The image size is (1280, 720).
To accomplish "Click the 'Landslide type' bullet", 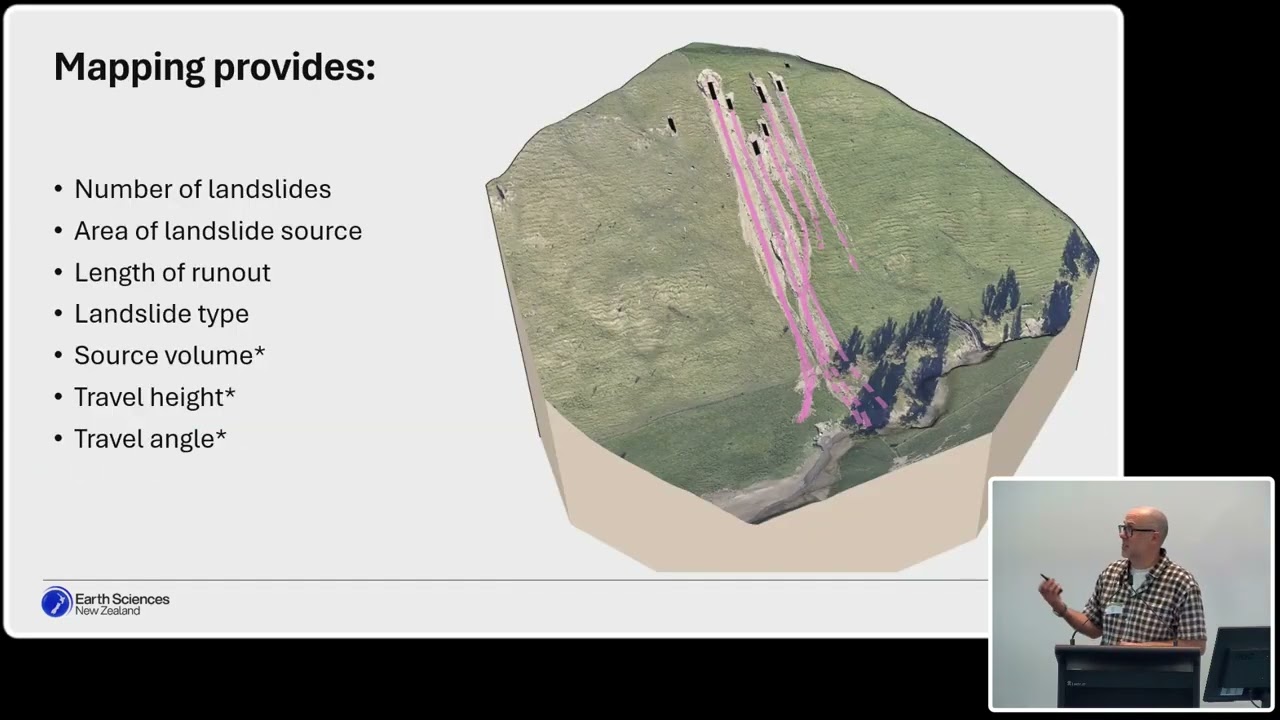I will pos(161,314).
